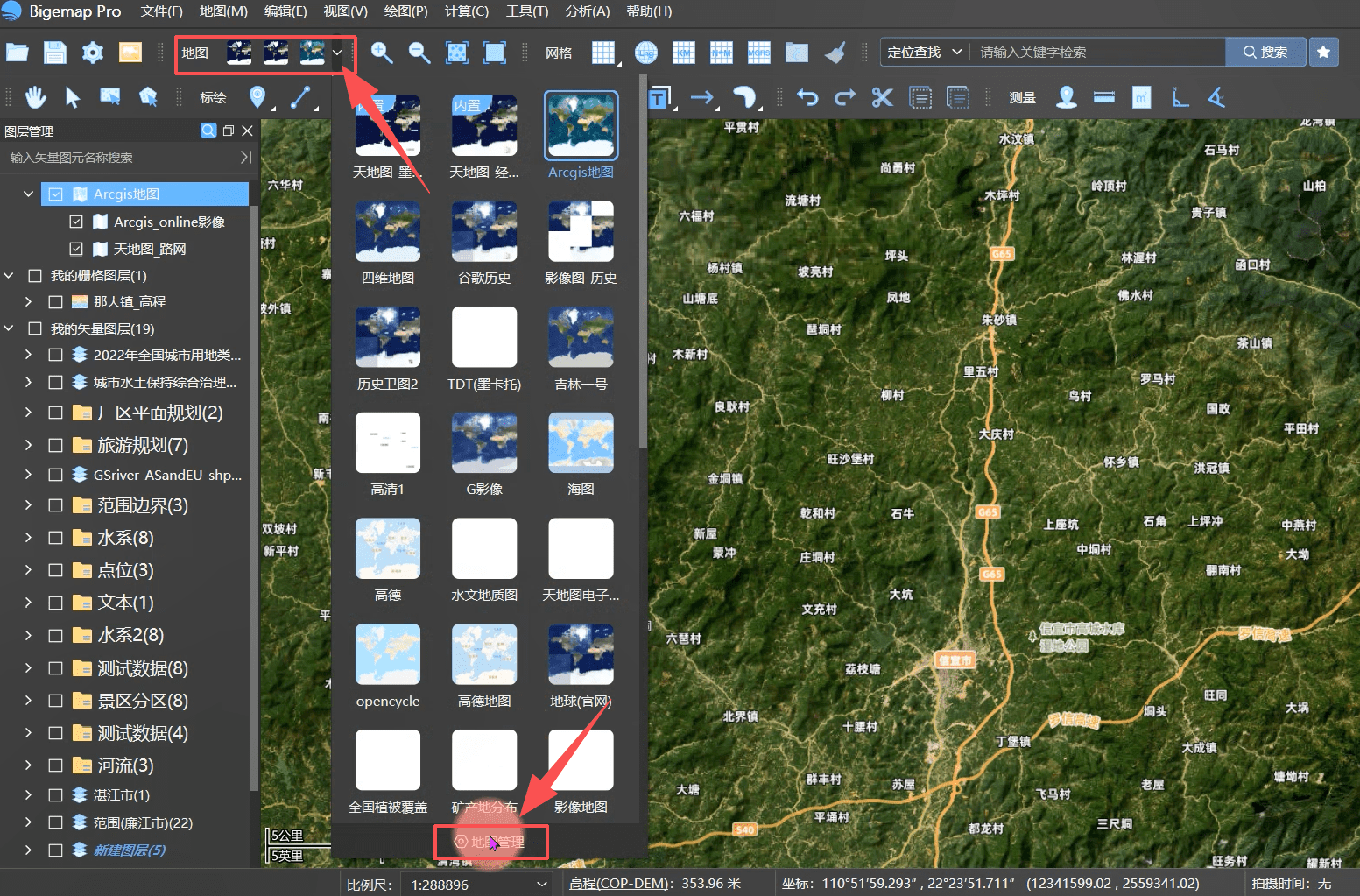Check the 我的栅格图层(1) checkbox

pos(35,276)
